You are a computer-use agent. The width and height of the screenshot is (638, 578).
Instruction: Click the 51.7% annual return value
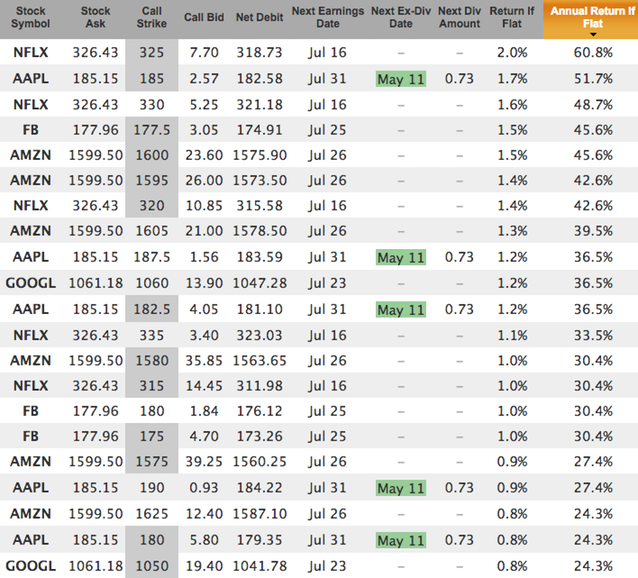[x=593, y=79]
